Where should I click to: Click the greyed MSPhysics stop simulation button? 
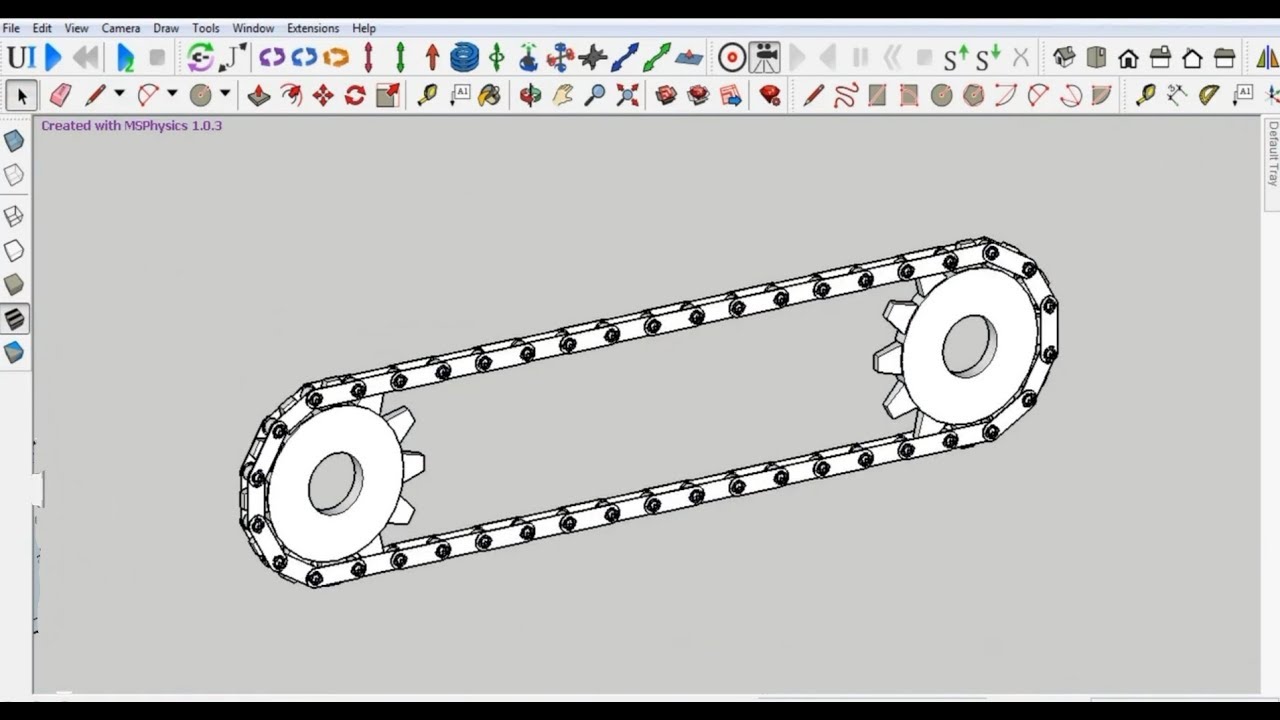tap(157, 58)
